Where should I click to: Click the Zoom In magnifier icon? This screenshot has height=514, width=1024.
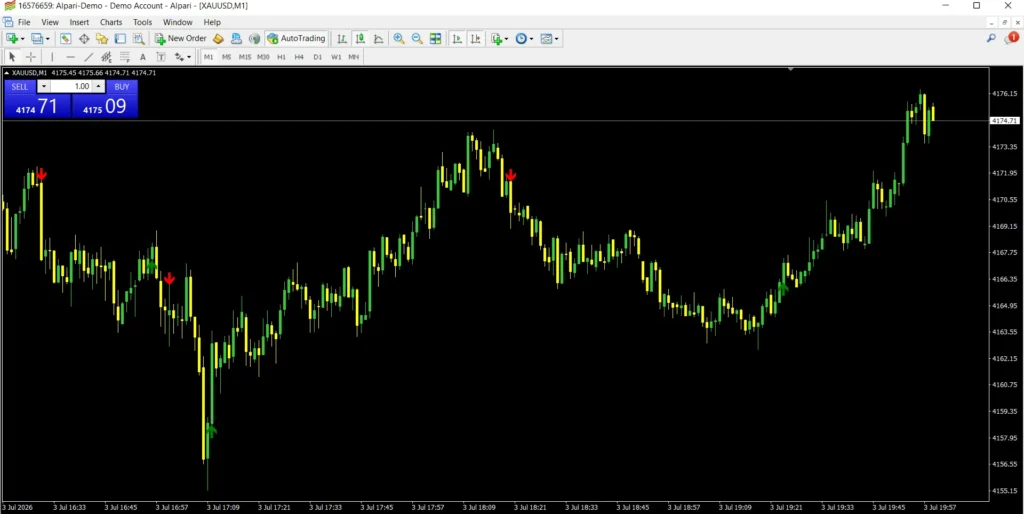[398, 39]
